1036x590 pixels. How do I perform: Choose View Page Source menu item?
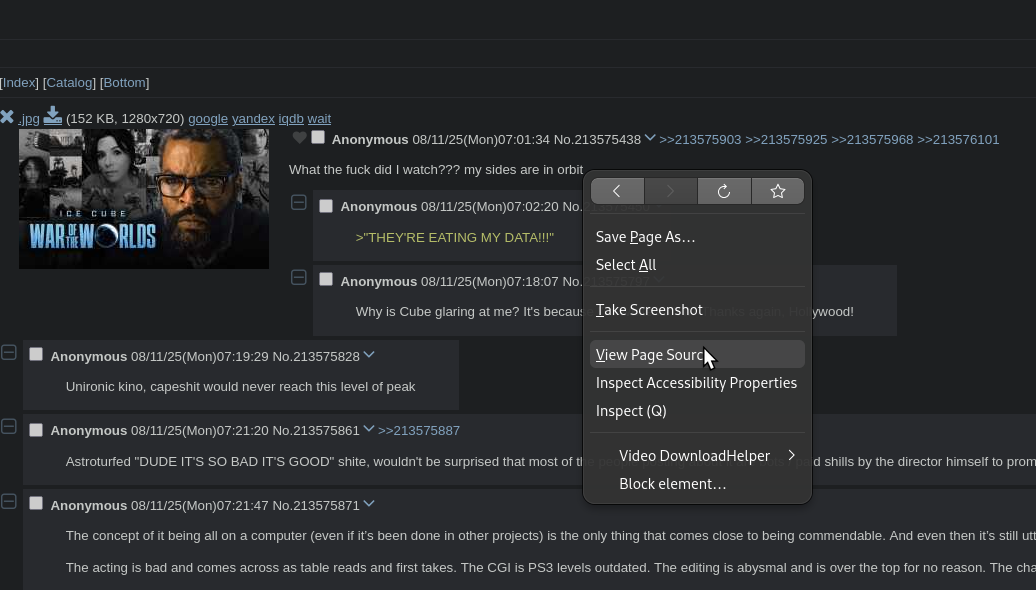pos(697,355)
